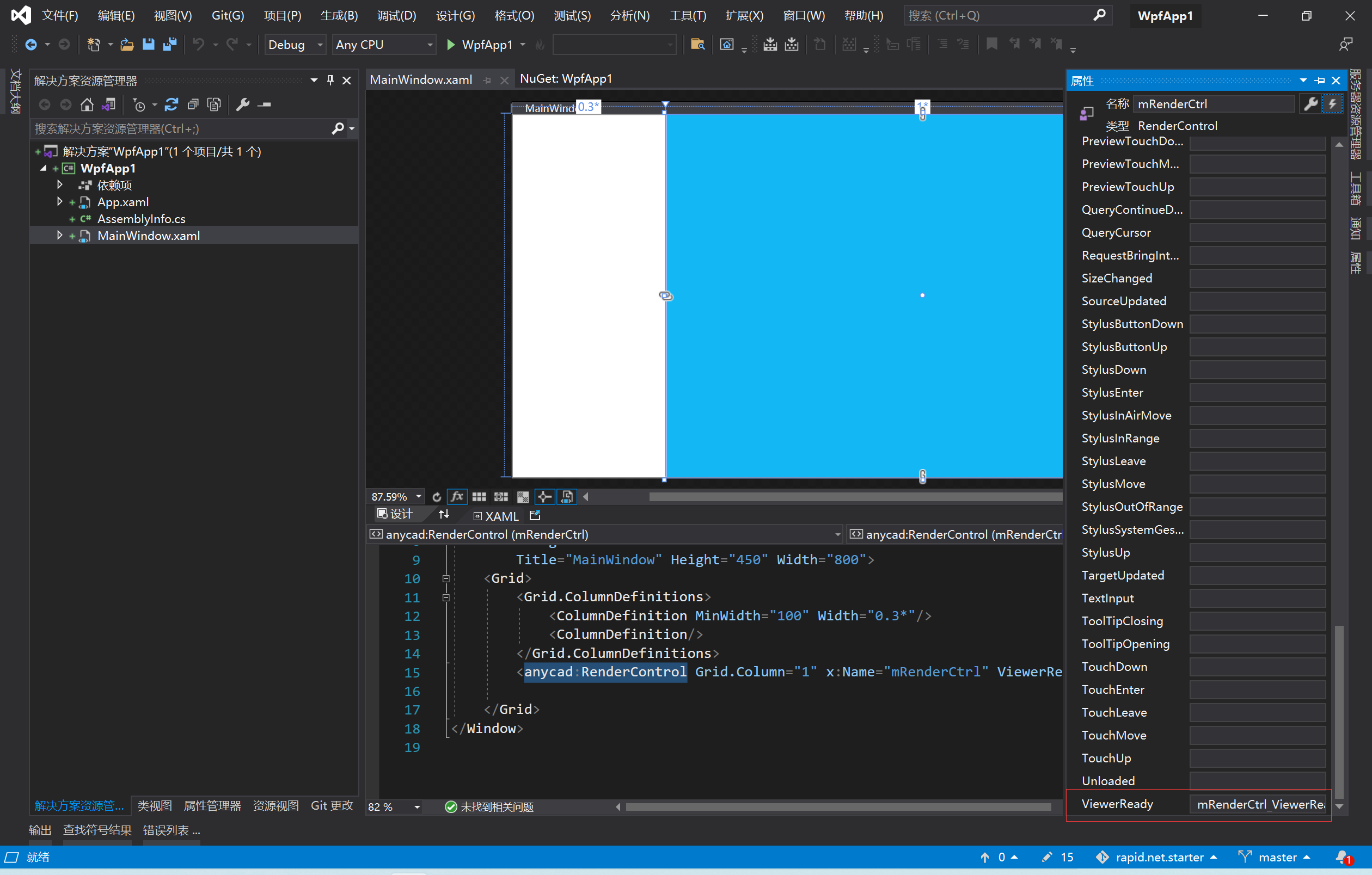
Task: Collapse all nodes in Solution Explorer
Action: (x=193, y=104)
